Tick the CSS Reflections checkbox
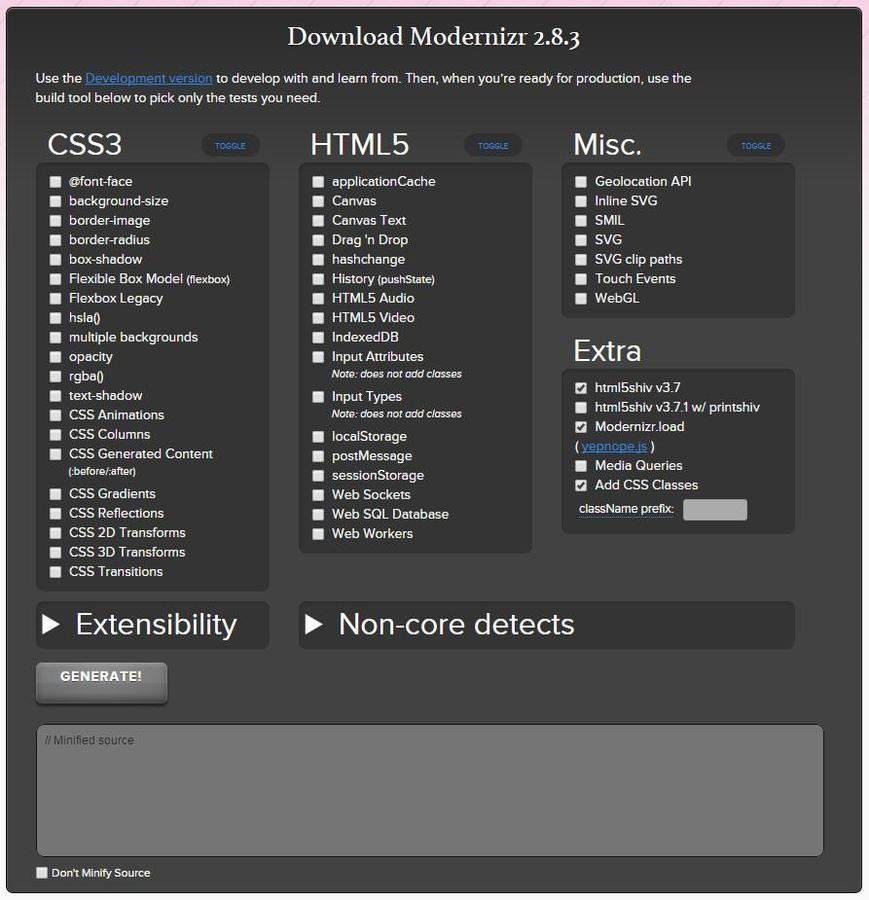 (x=55, y=514)
